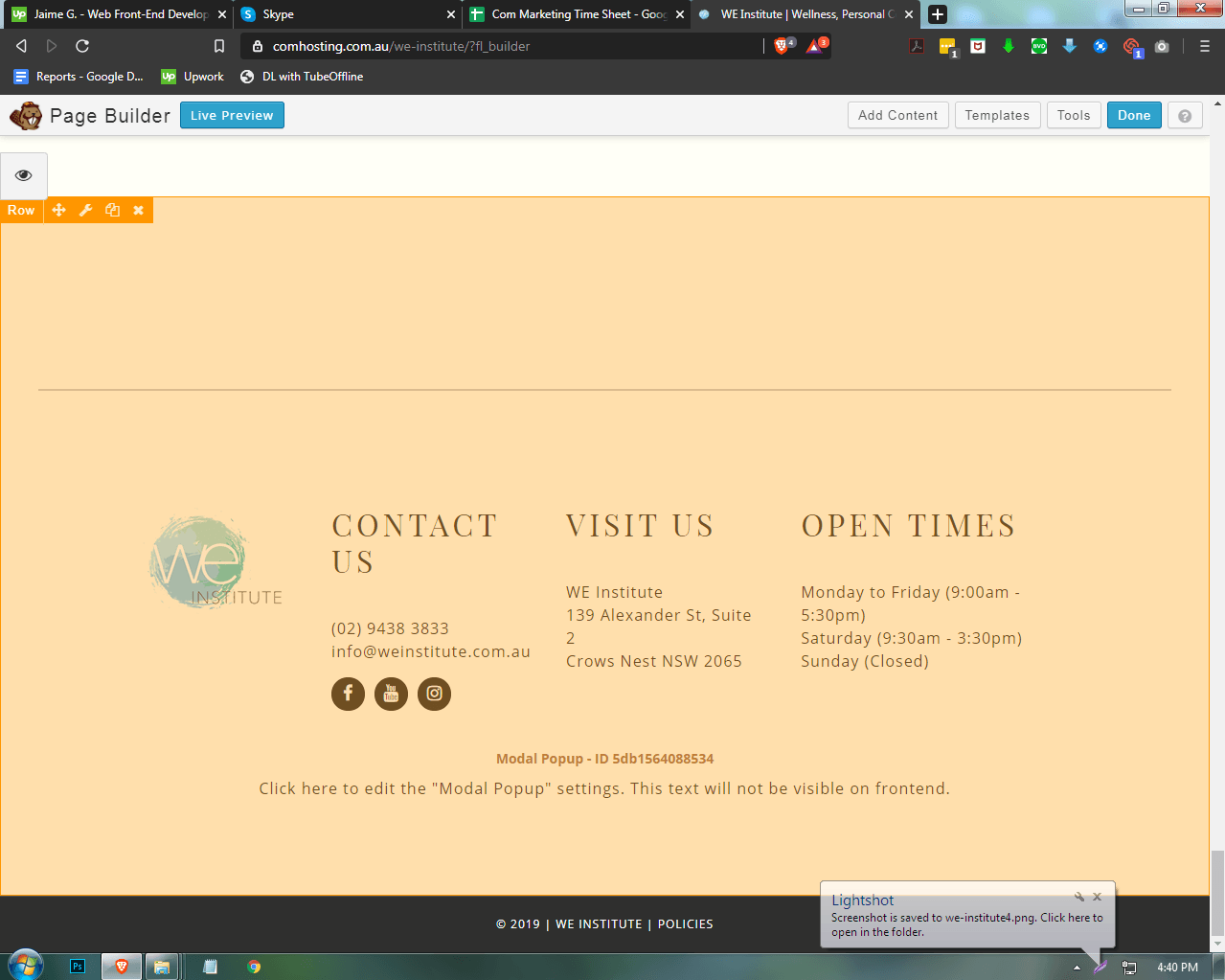
Task: Bookmark this page icon
Action: 219,46
